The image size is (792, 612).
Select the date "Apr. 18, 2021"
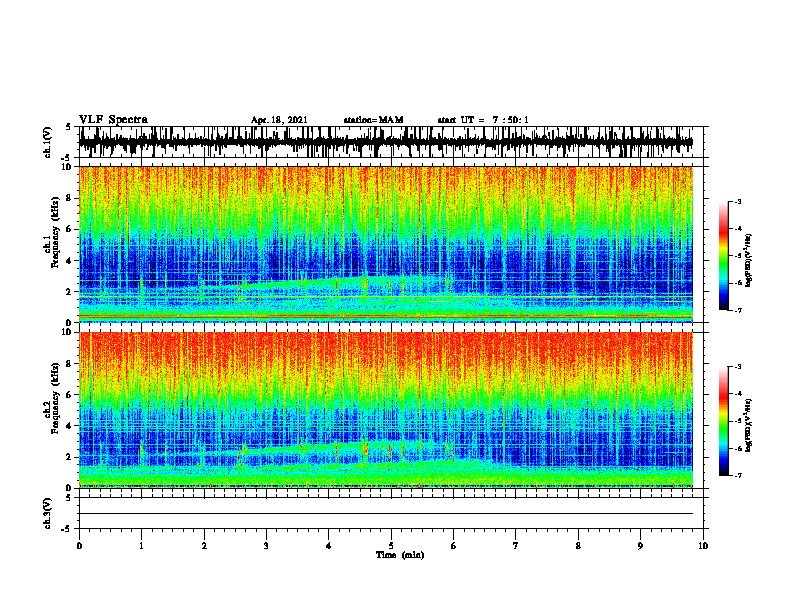point(279,120)
